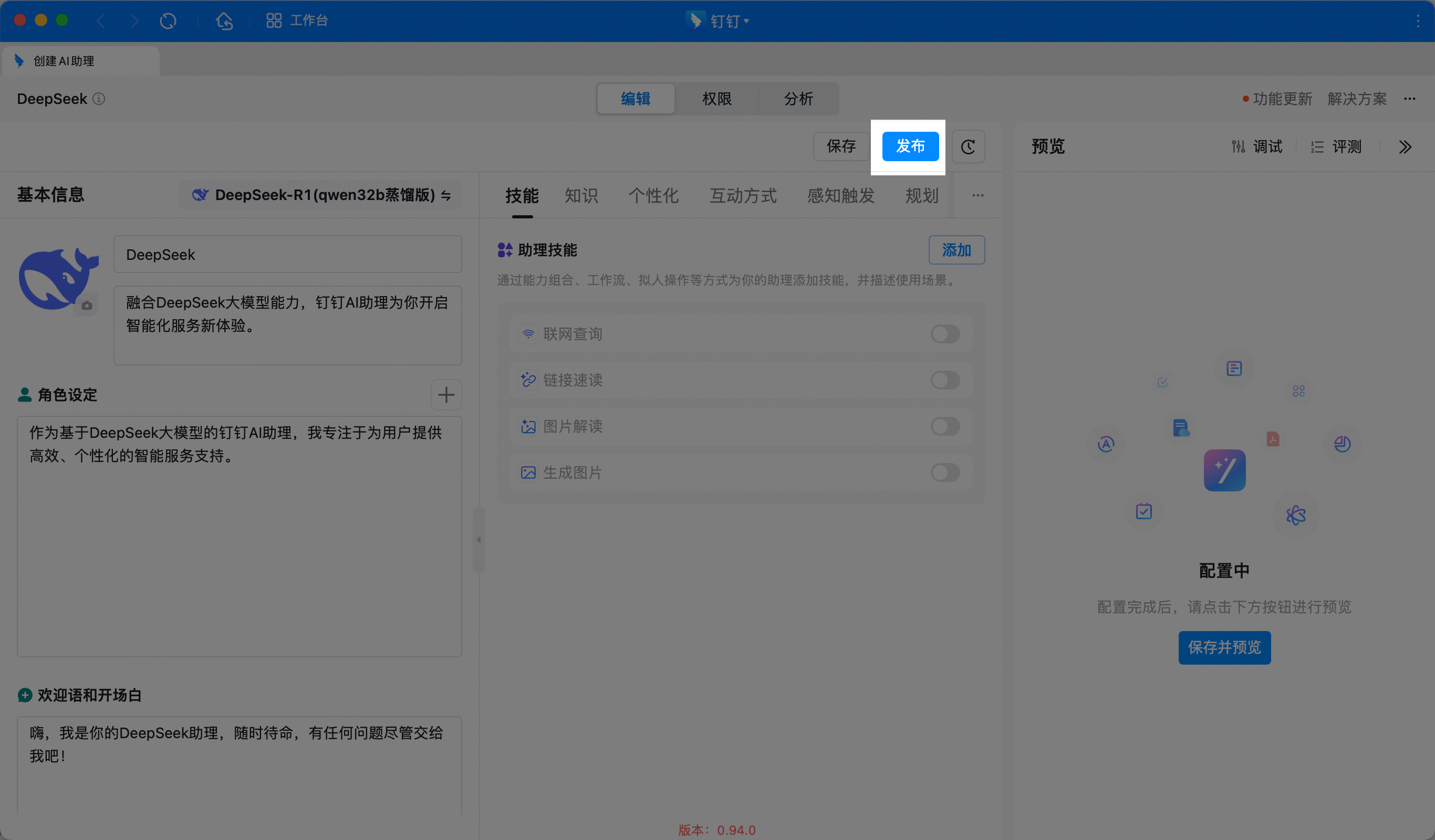
Task: Select the 知识 tab
Action: click(581, 196)
